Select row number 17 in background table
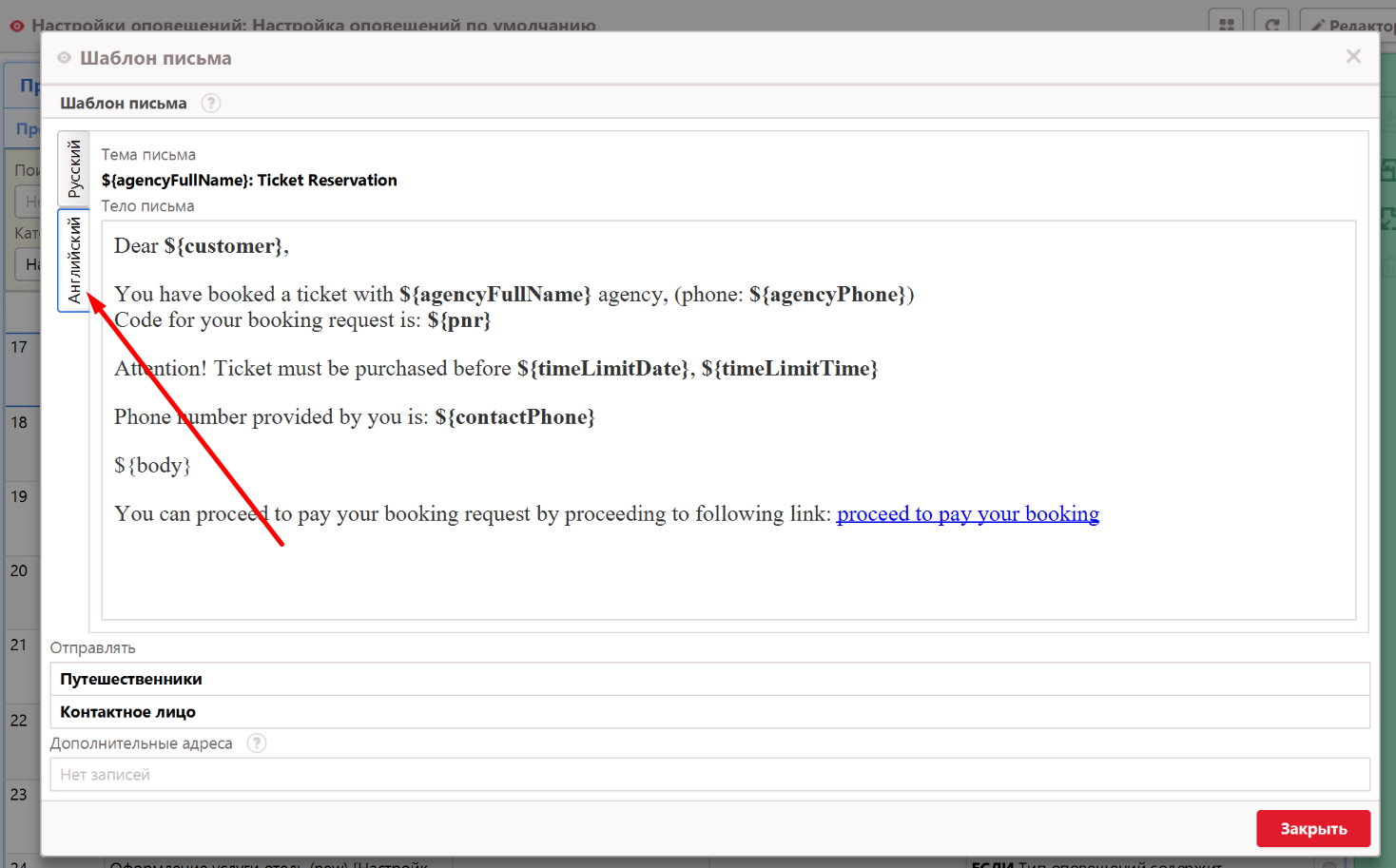 pos(19,348)
